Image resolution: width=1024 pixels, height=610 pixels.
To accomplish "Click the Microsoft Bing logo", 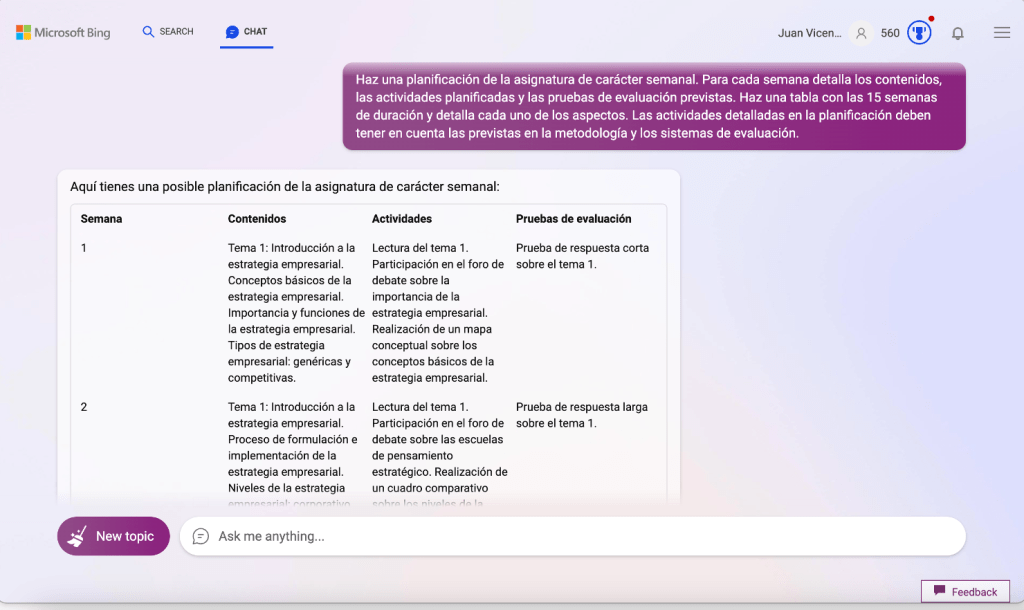I will click(63, 32).
